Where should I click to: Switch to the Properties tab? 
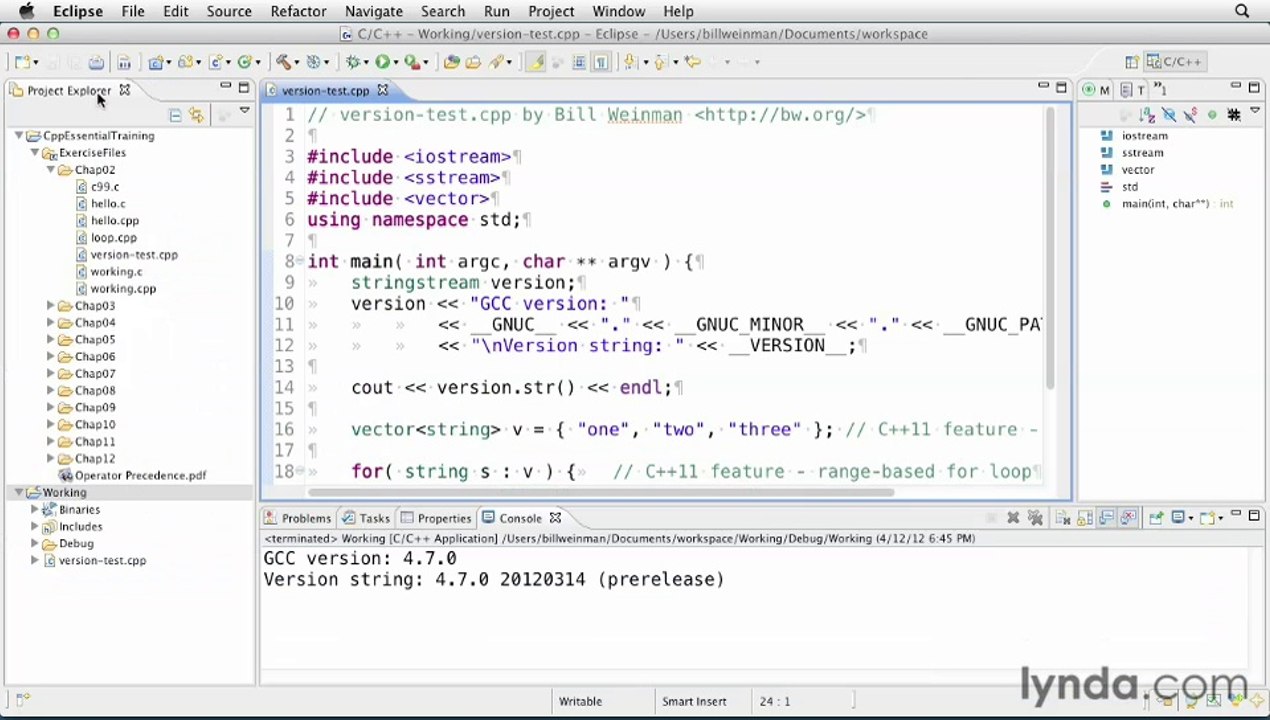click(436, 518)
